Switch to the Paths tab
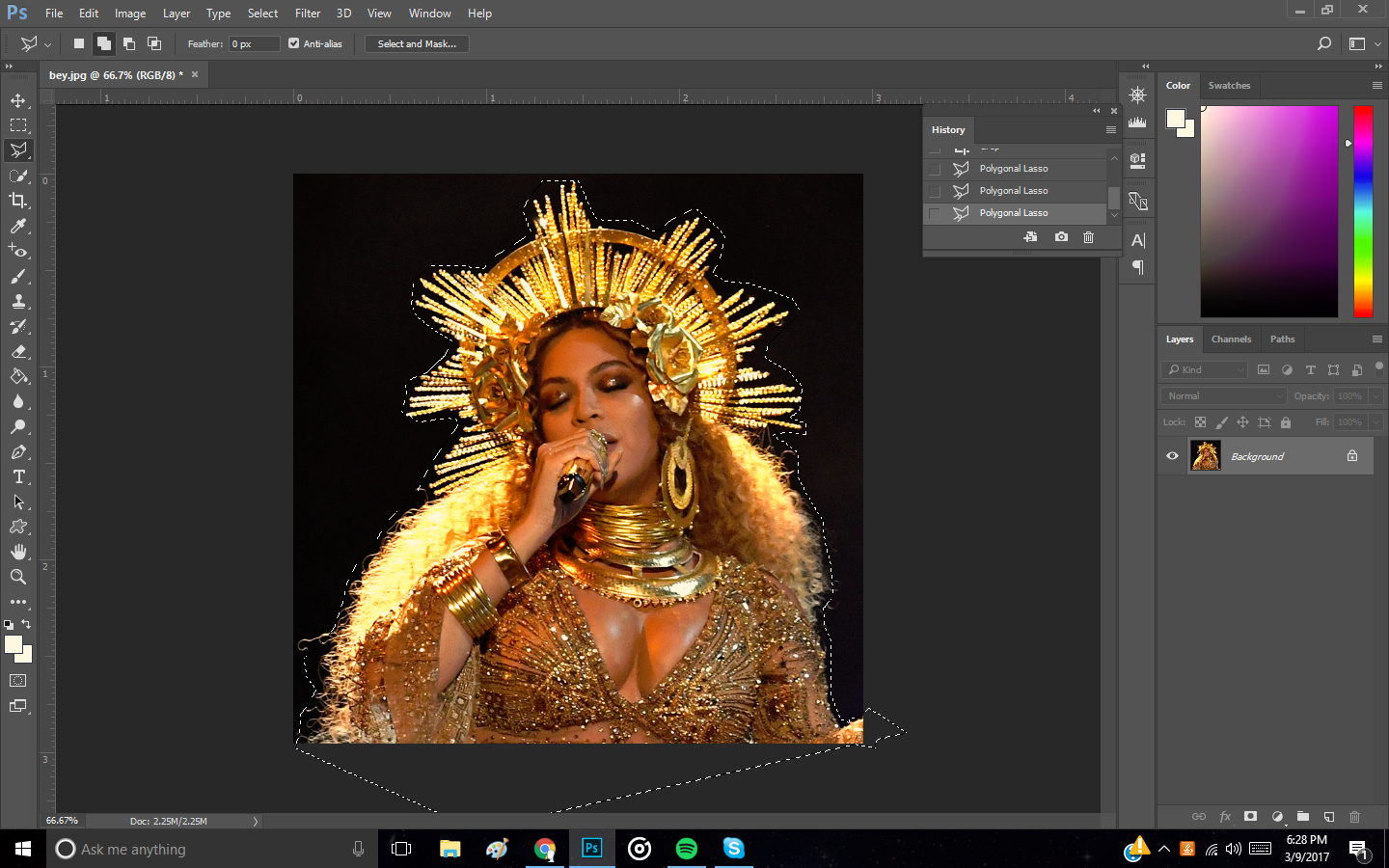This screenshot has height=868, width=1389. pyautogui.click(x=1282, y=339)
